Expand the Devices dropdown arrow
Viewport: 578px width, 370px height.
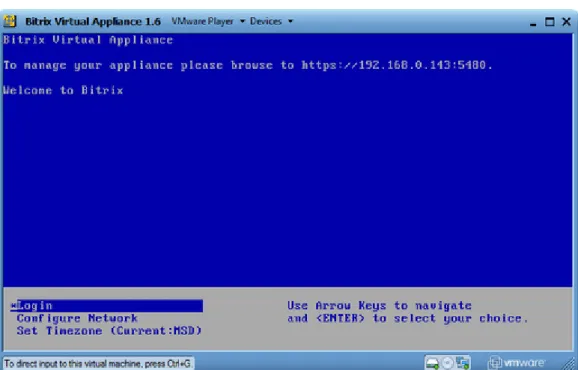click(x=290, y=21)
